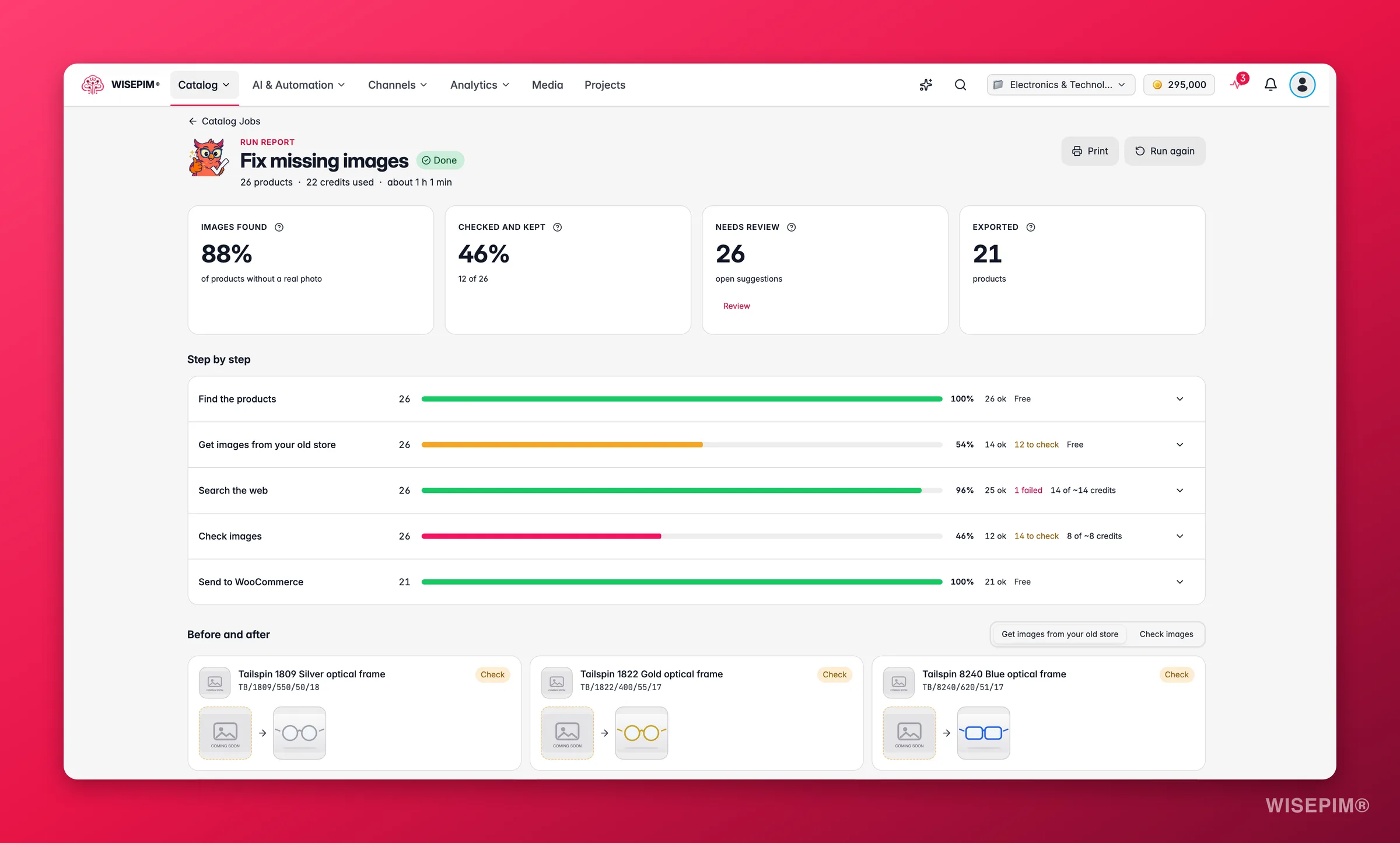The image size is (1400, 843).
Task: Click the Review link under Needs Review
Action: click(x=736, y=306)
